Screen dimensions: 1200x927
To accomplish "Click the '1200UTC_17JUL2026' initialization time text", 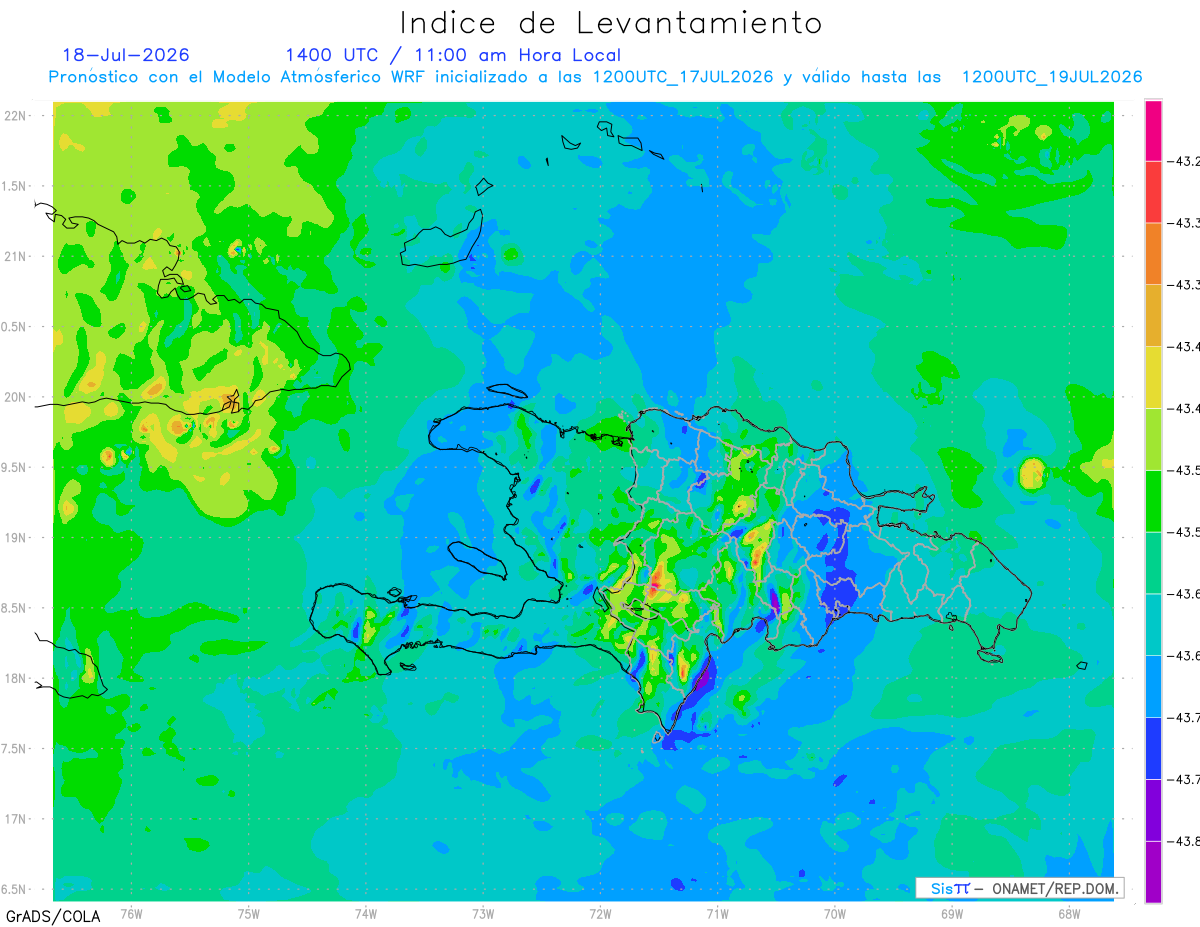I will (682, 77).
